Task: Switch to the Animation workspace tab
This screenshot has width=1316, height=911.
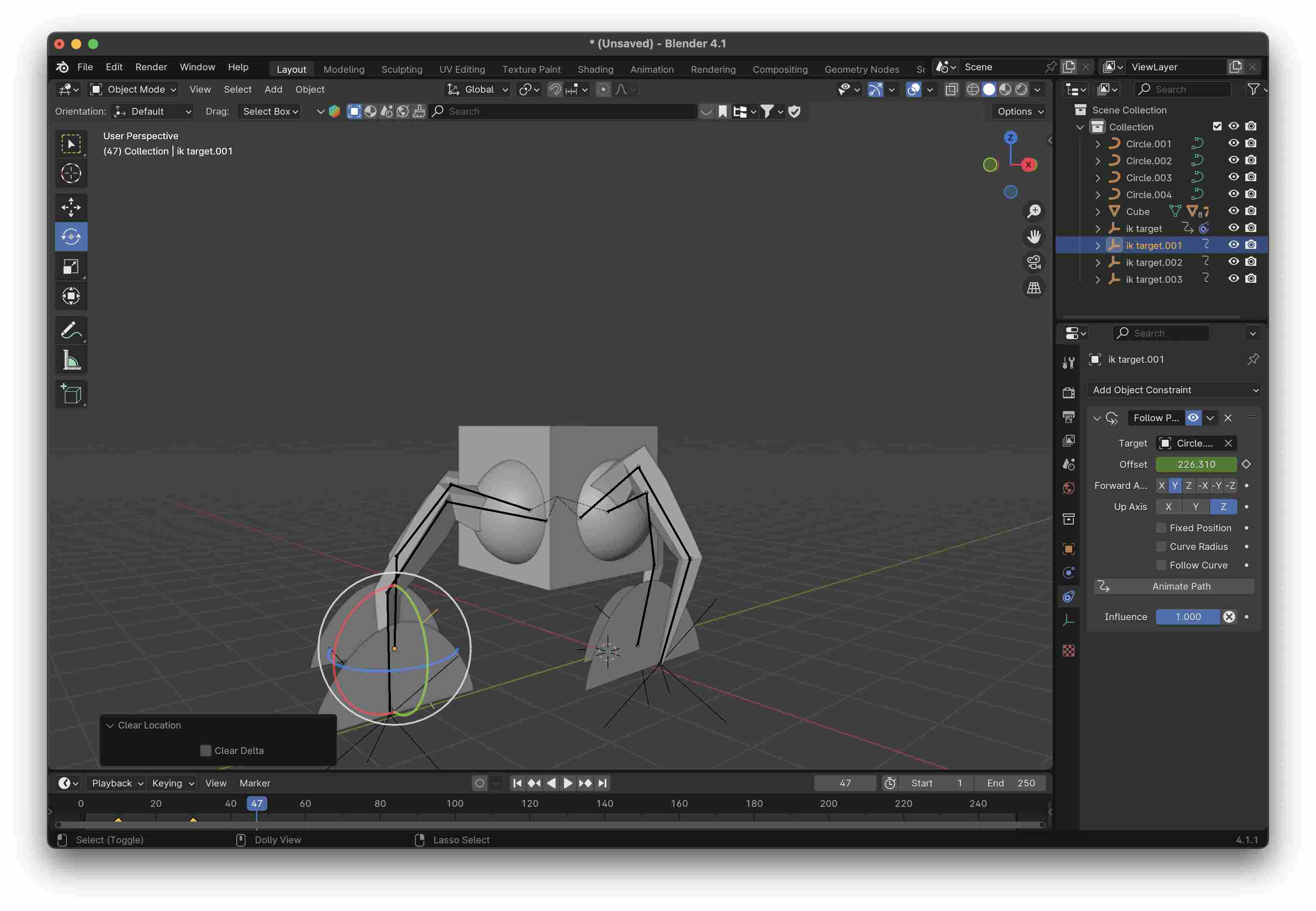Action: (x=651, y=69)
